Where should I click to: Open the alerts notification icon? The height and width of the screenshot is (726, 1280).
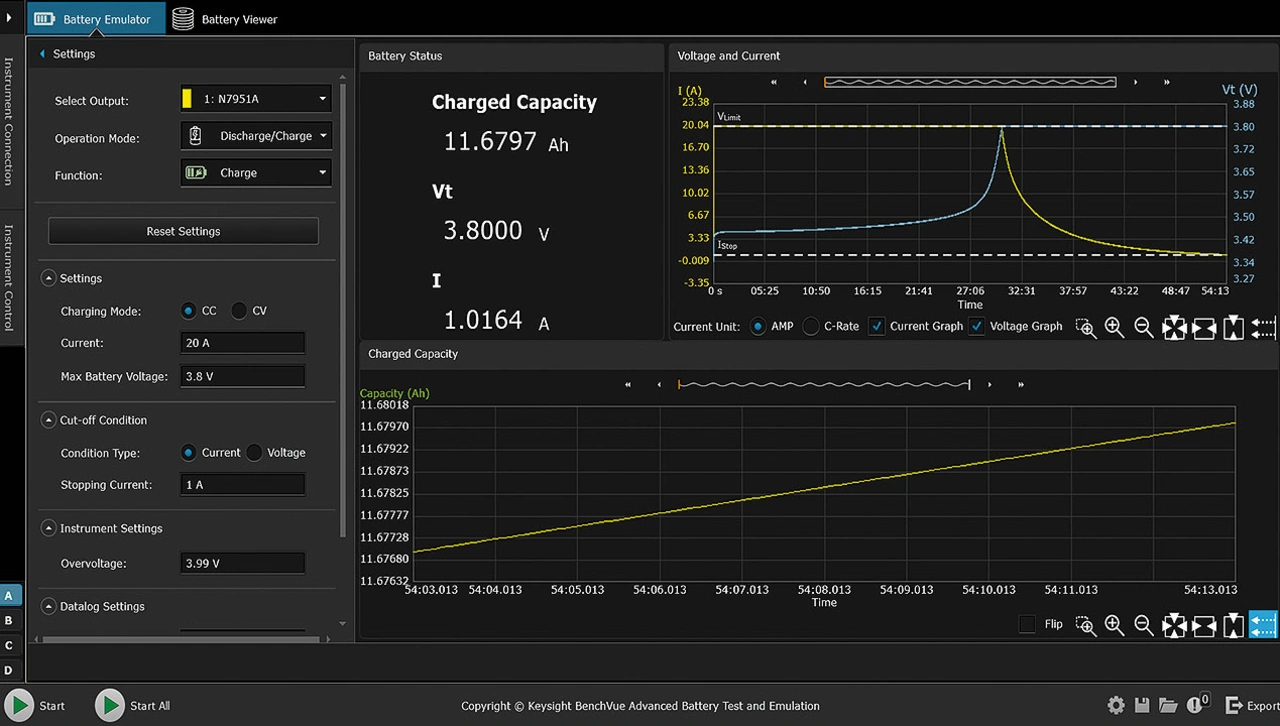click(1195, 705)
